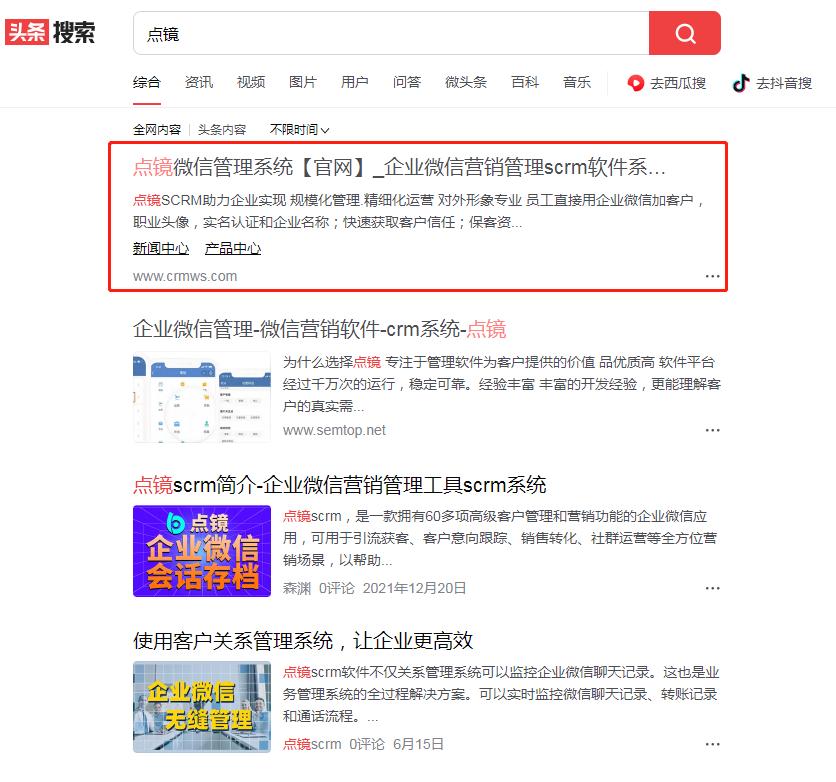
Task: Switch to 头条内容 filter
Action: pos(222,128)
